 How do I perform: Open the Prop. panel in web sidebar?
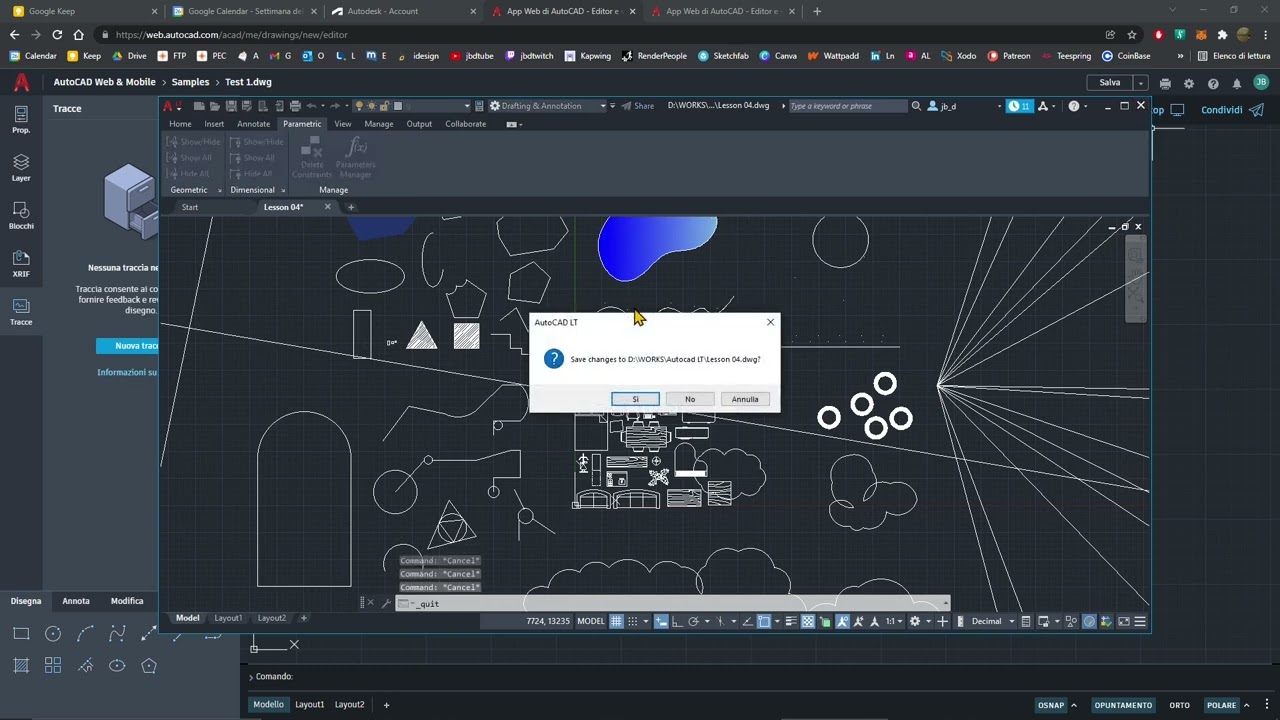click(x=21, y=120)
